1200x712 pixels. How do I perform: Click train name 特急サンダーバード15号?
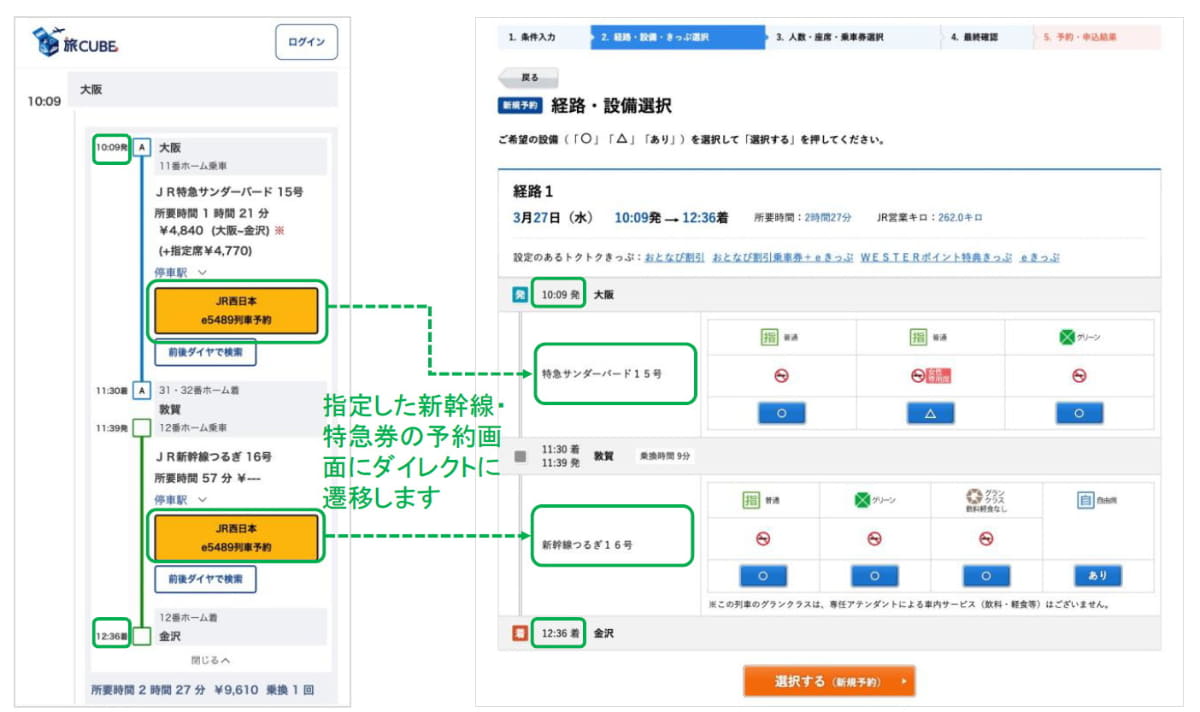point(602,373)
